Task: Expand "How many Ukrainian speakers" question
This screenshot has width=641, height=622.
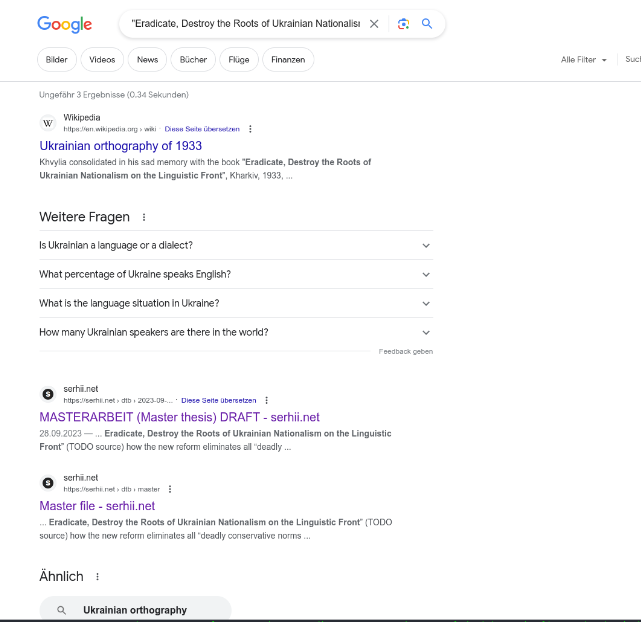Action: point(426,332)
